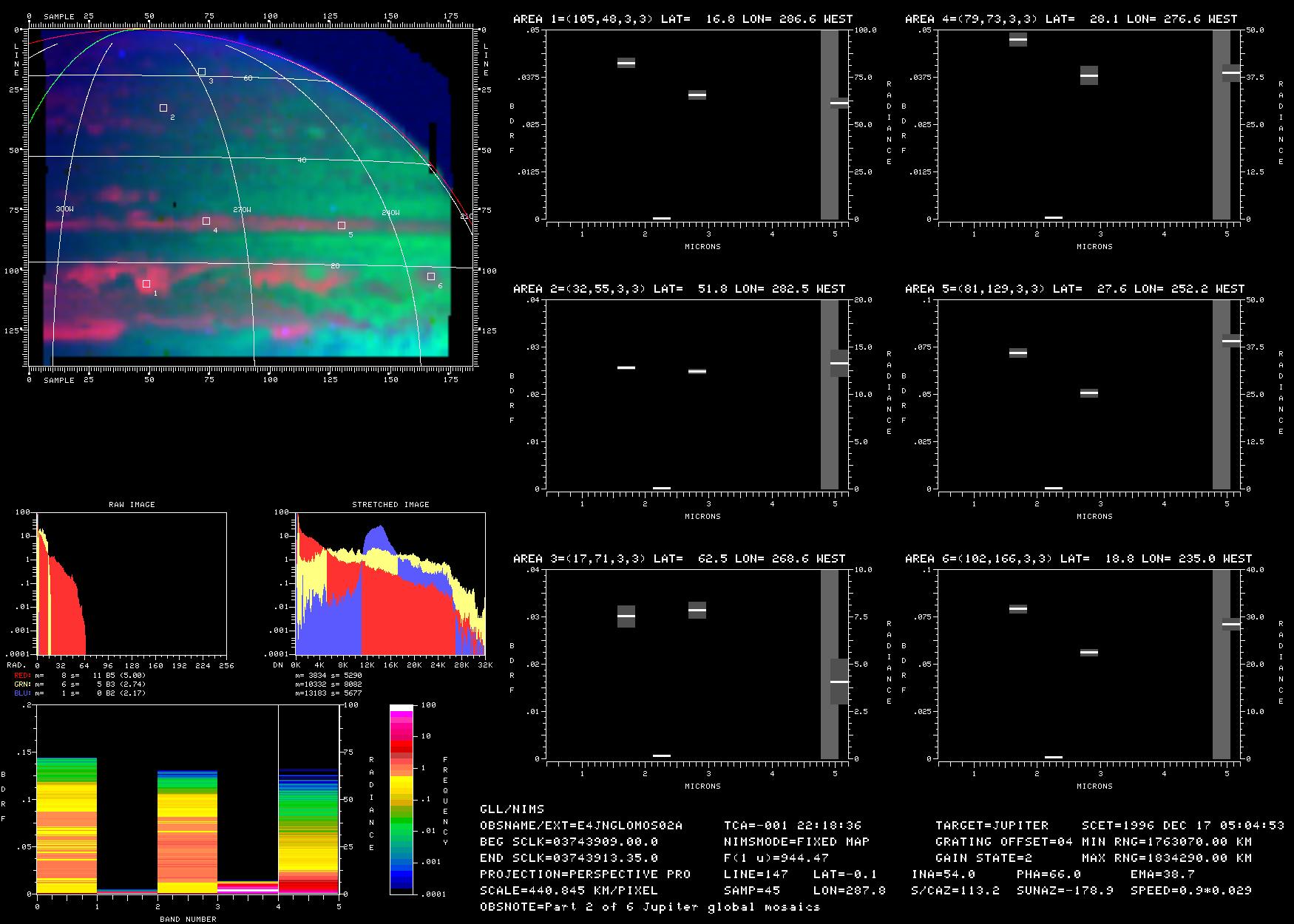Select the RED channel legend label
Viewport: 1294px width, 924px height.
tap(22, 676)
